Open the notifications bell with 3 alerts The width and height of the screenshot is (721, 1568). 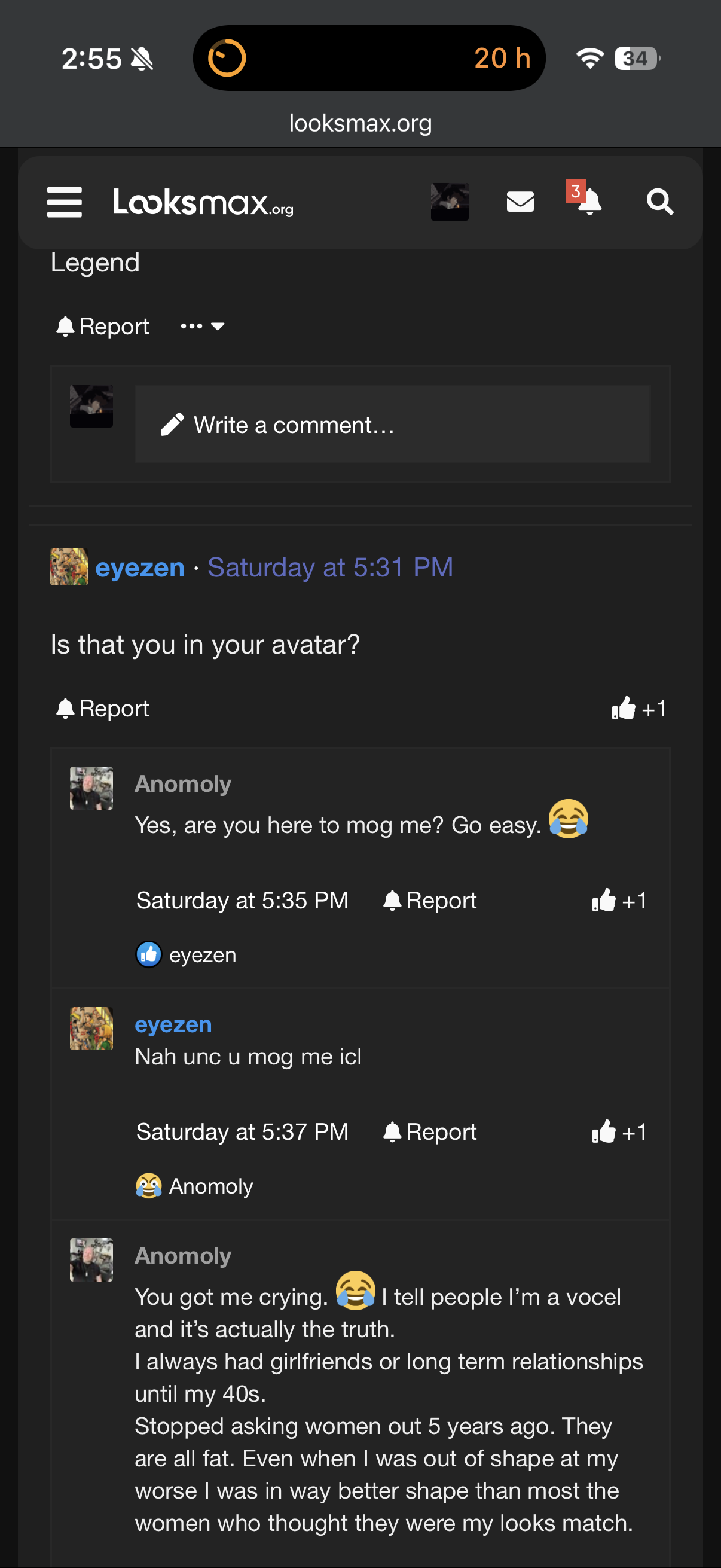(x=588, y=201)
